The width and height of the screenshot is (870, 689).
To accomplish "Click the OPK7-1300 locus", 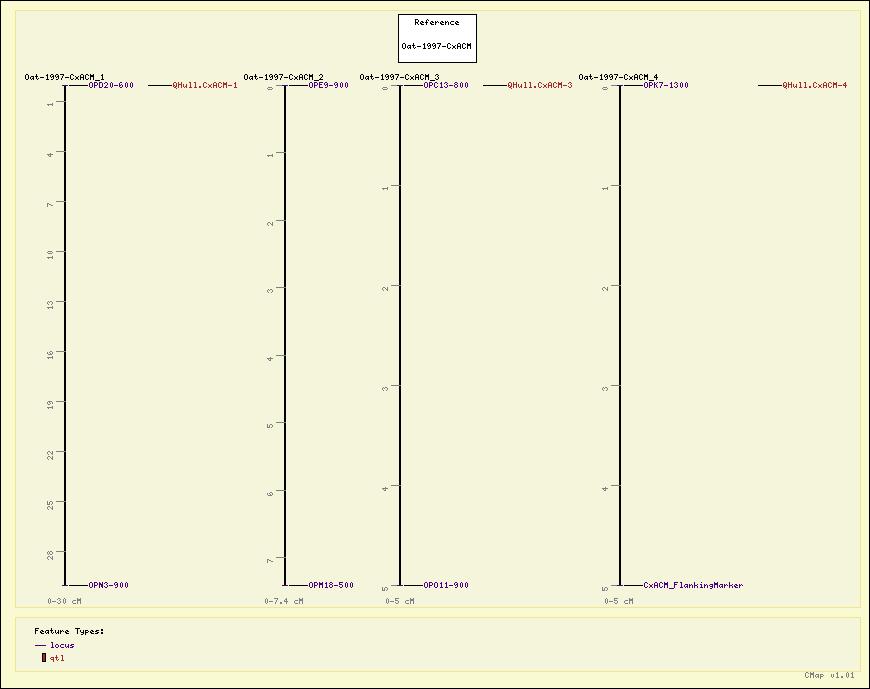I will [665, 86].
